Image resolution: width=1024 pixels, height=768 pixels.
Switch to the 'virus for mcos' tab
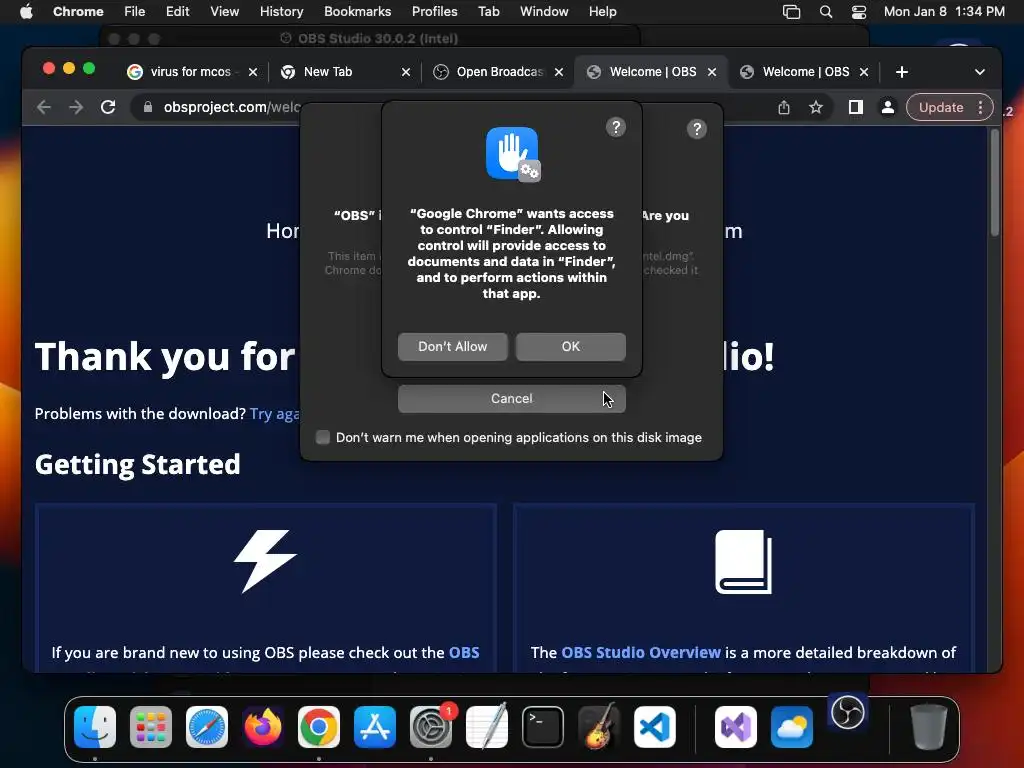pyautogui.click(x=189, y=72)
